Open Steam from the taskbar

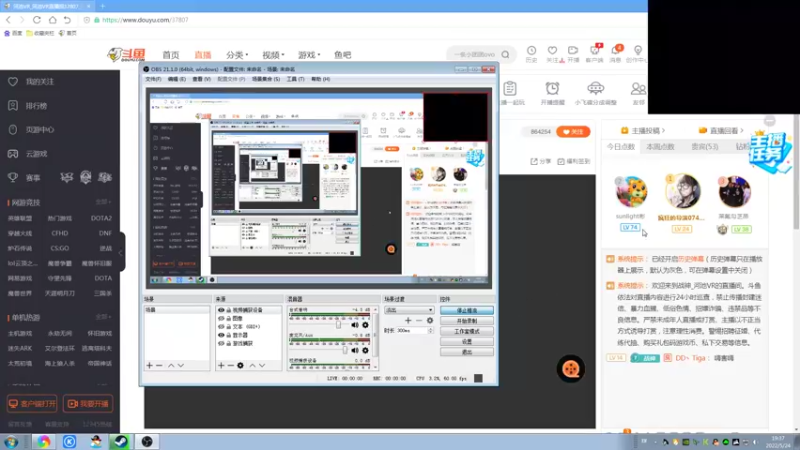point(121,441)
